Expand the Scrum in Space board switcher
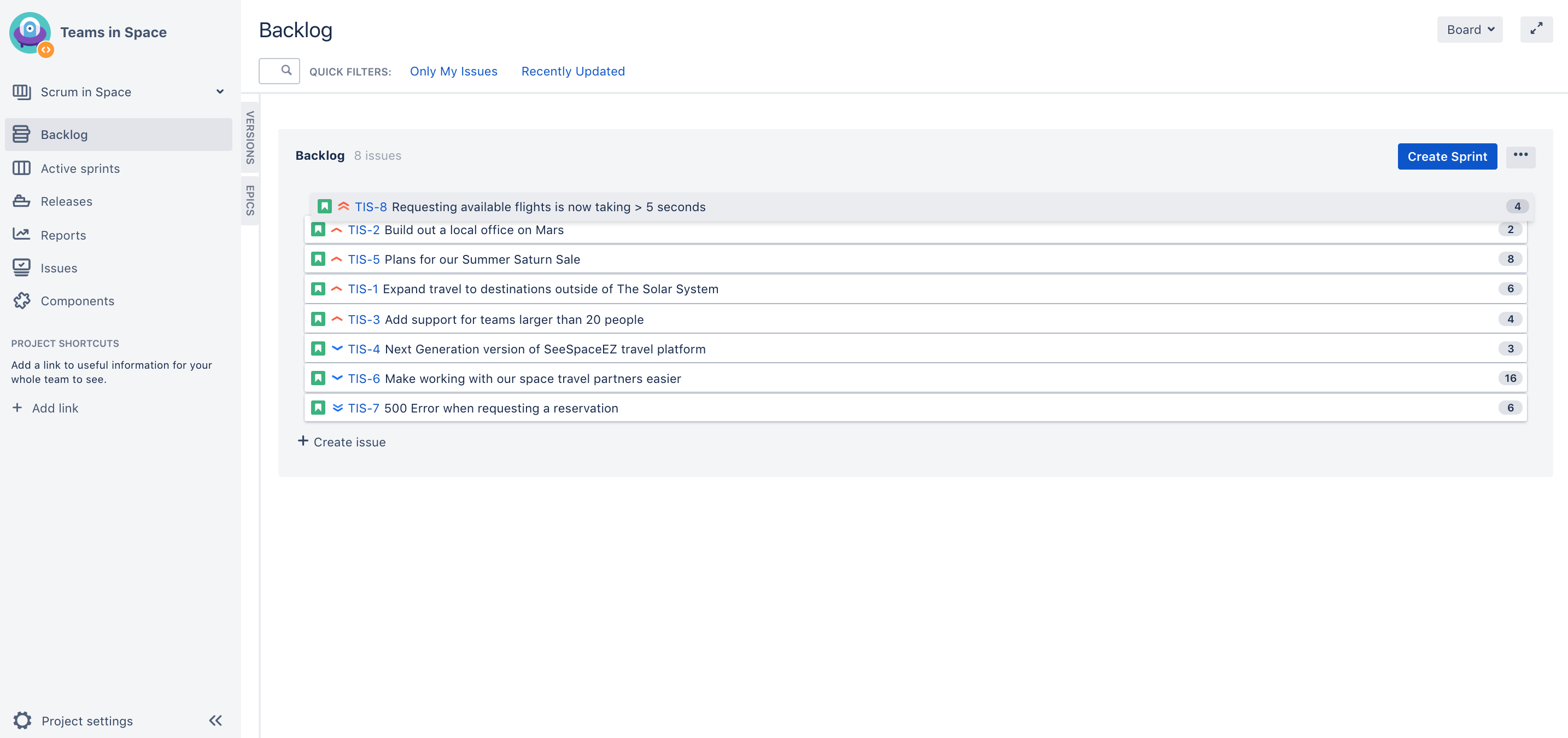1568x738 pixels. 220,92
